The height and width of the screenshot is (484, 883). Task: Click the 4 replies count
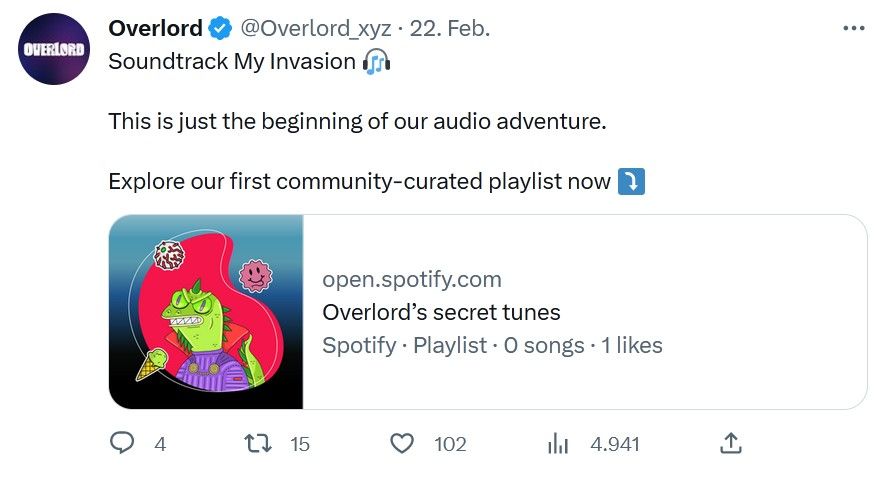pos(160,445)
